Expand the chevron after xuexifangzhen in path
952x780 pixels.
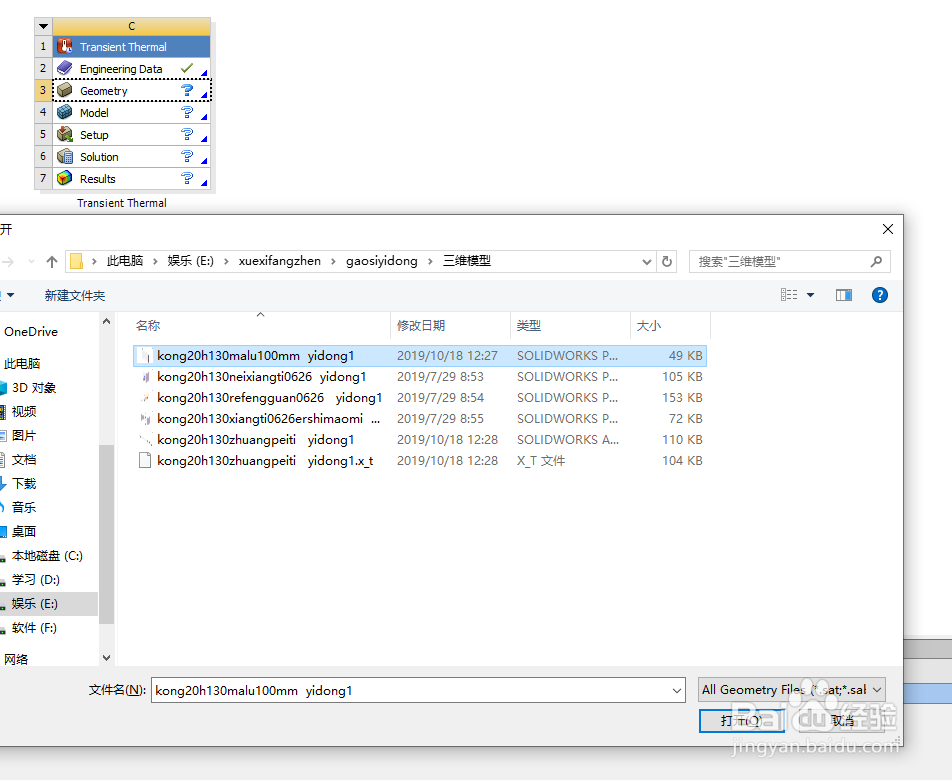pyautogui.click(x=333, y=262)
